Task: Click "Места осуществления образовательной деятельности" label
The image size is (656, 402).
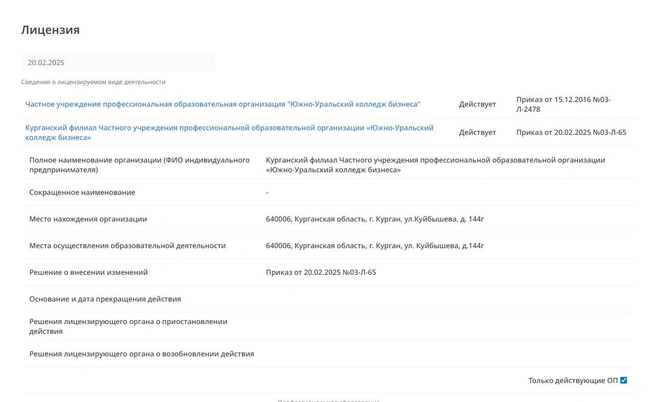Action: (127, 246)
